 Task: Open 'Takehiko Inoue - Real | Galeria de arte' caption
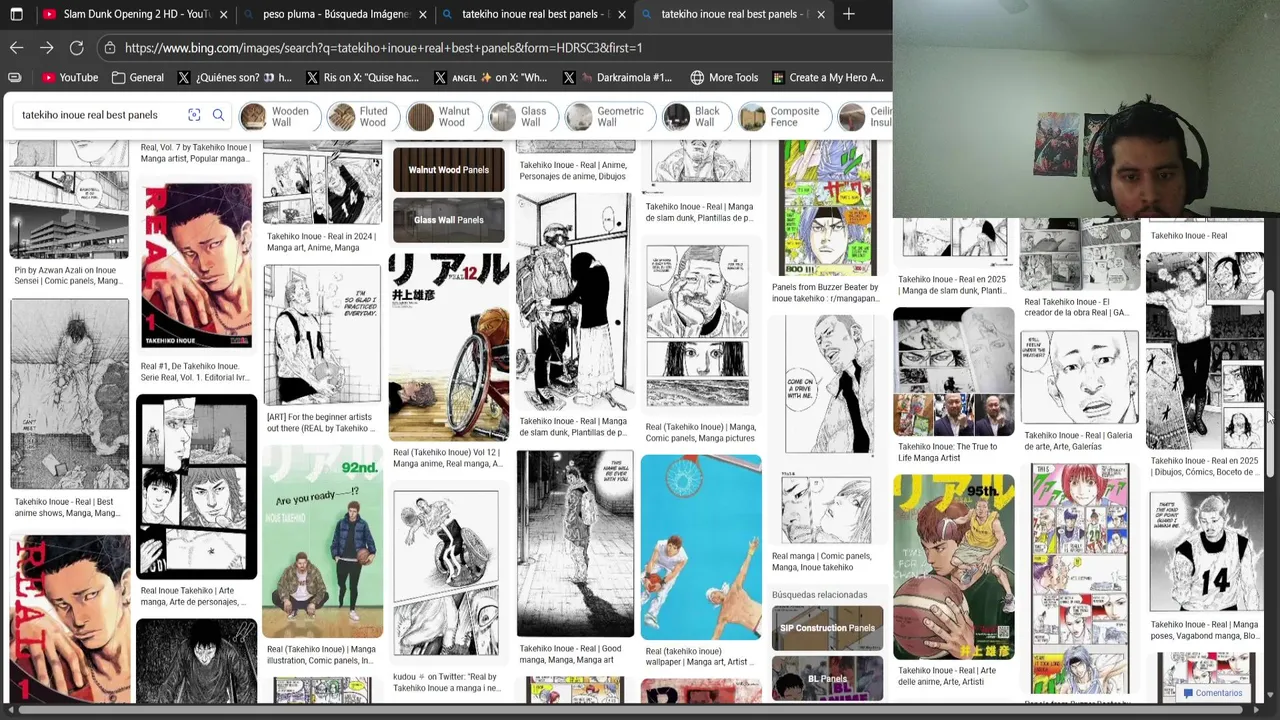tap(1079, 441)
